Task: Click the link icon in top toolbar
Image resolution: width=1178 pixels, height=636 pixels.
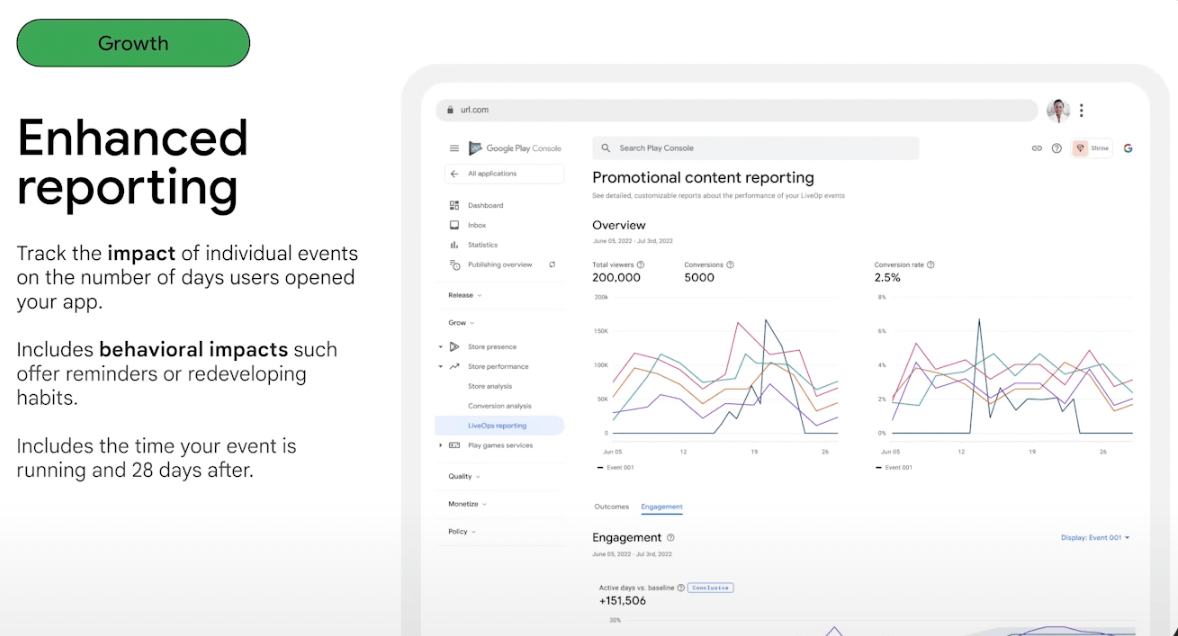Action: 1037,148
